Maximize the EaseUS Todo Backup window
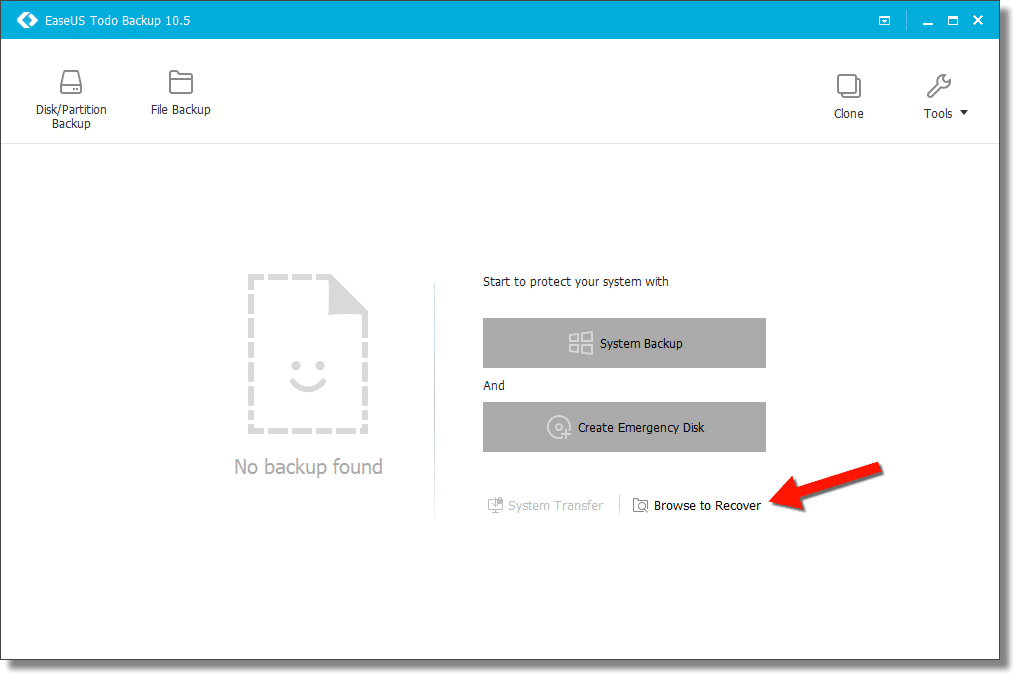Screen dimensions: 1014x674 953,21
